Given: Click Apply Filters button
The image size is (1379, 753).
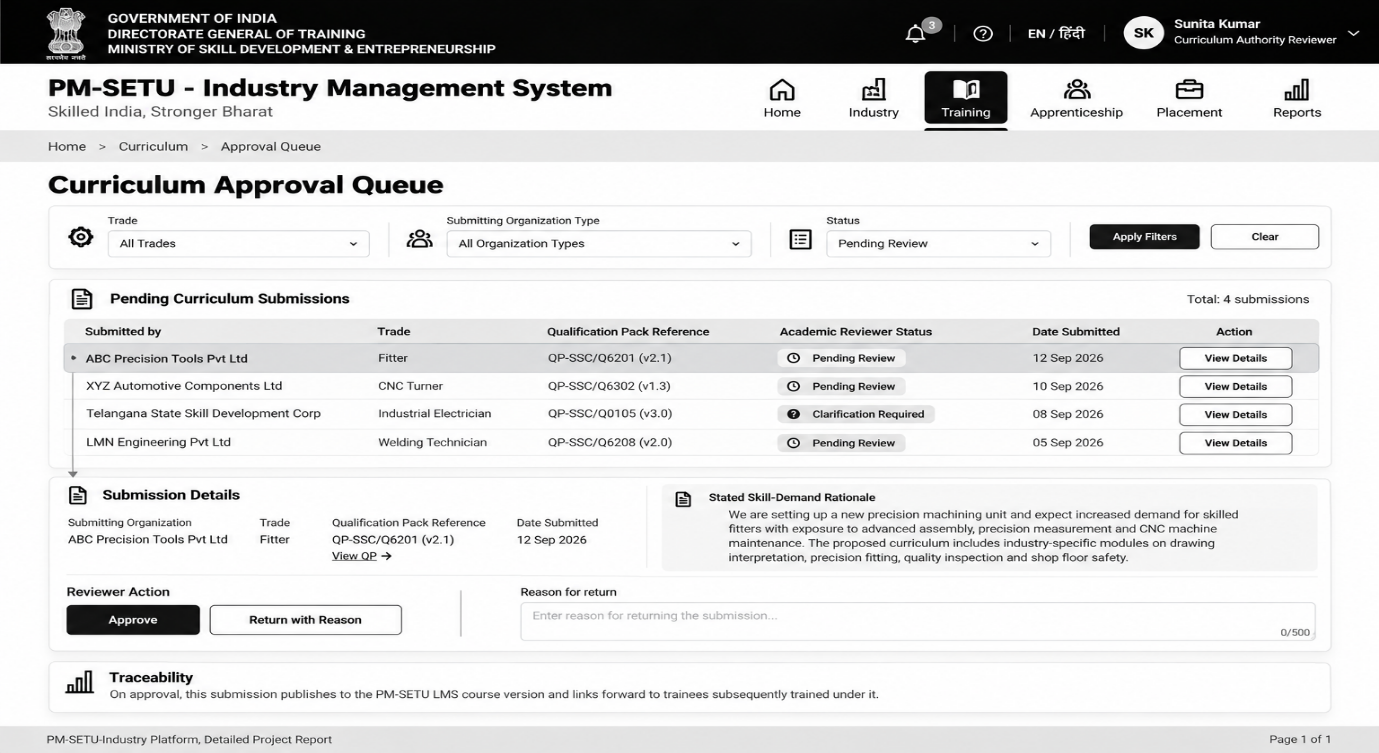Looking at the screenshot, I should pos(1144,237).
